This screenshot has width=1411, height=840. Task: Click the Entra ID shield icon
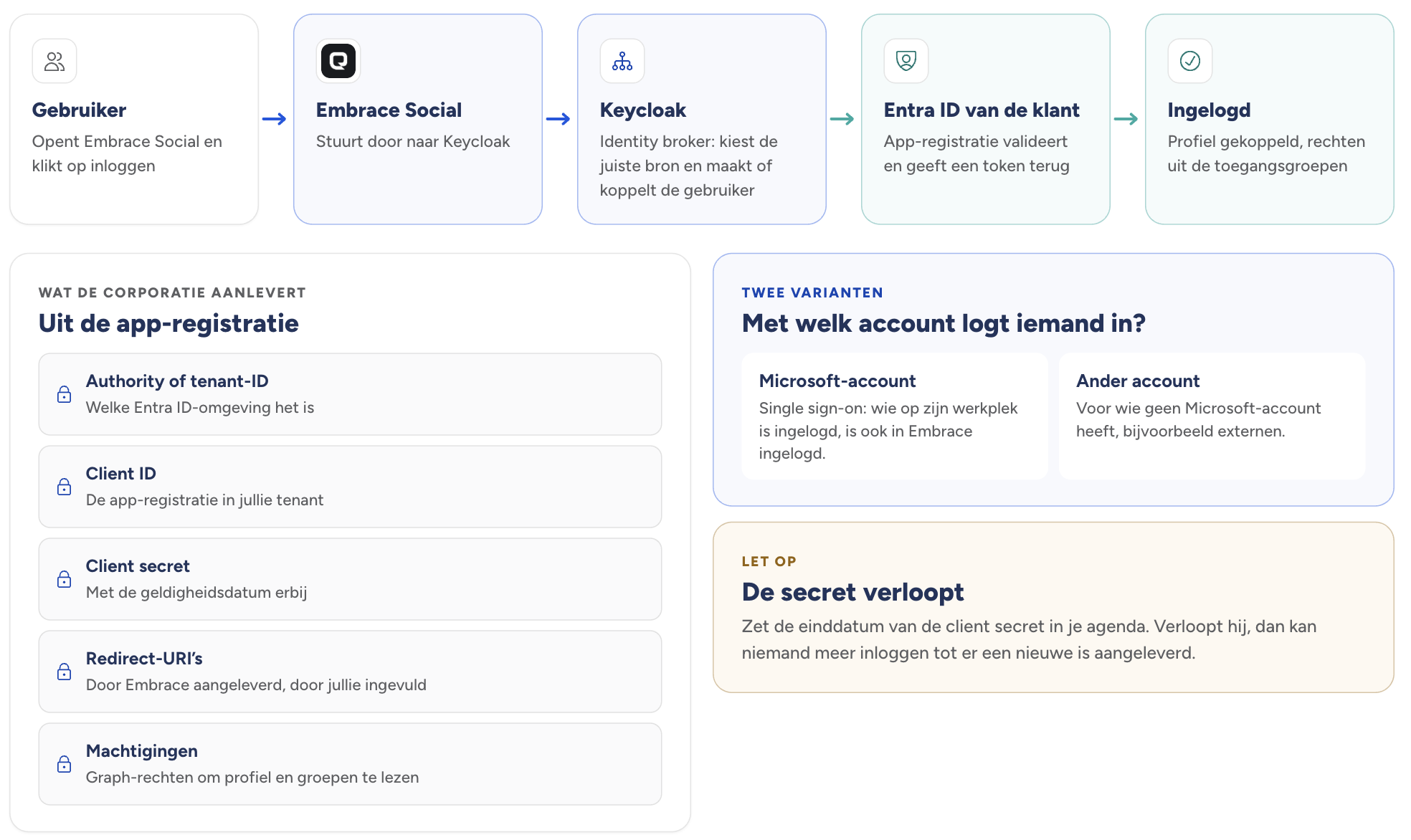(x=906, y=61)
